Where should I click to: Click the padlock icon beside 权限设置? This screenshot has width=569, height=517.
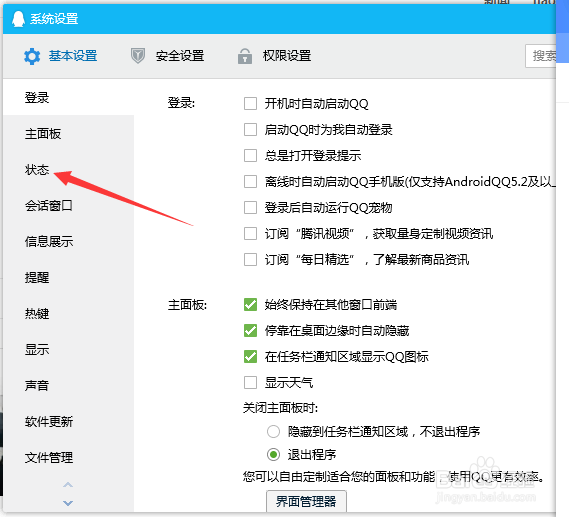245,56
